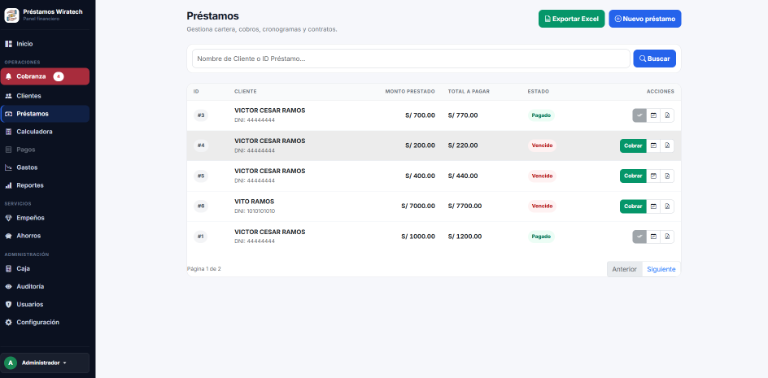Click the #3 loan ID badge

(x=201, y=116)
